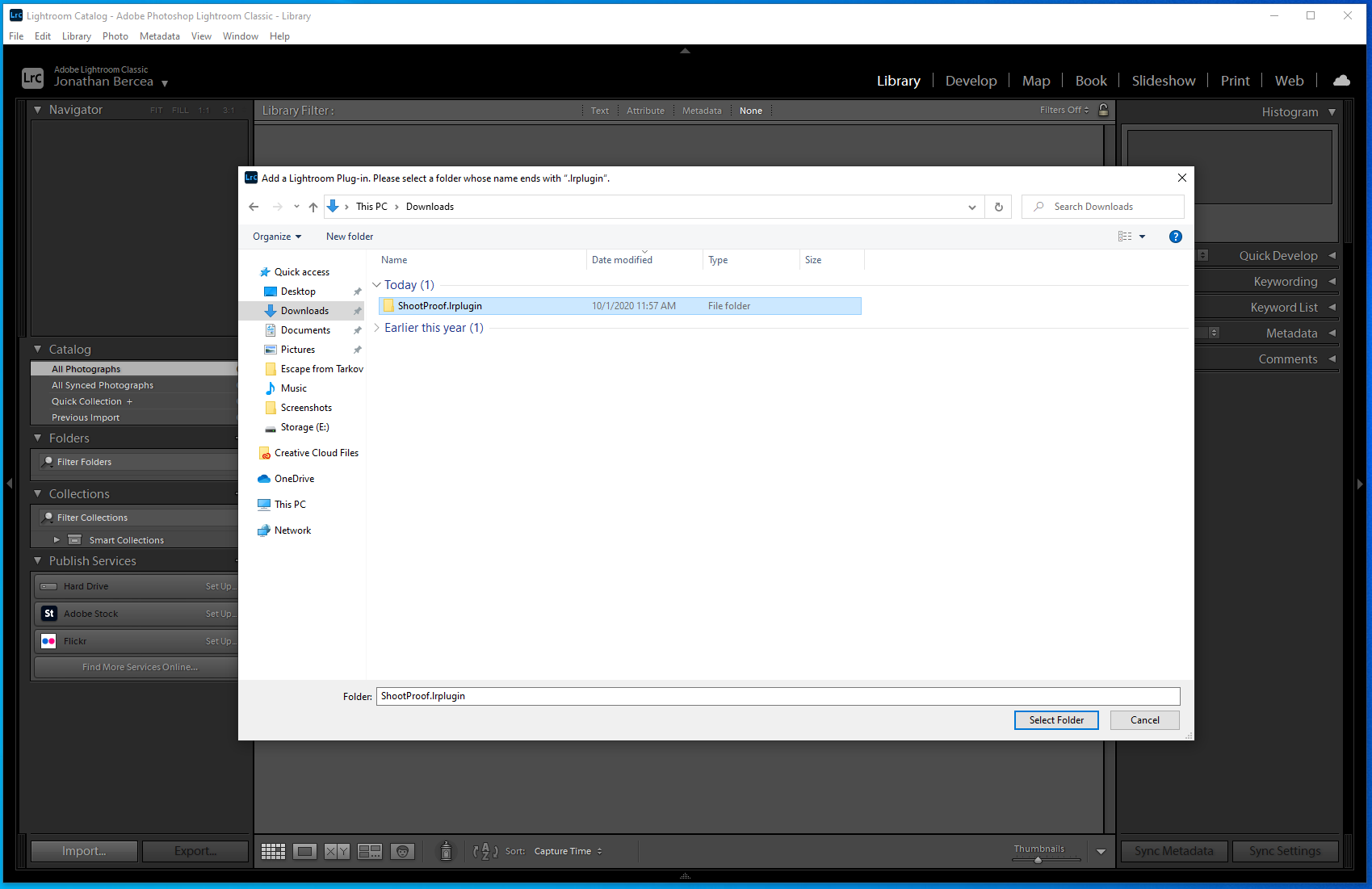Click the Lrc logo in identity plate
The height and width of the screenshot is (889, 1372).
pyautogui.click(x=32, y=78)
